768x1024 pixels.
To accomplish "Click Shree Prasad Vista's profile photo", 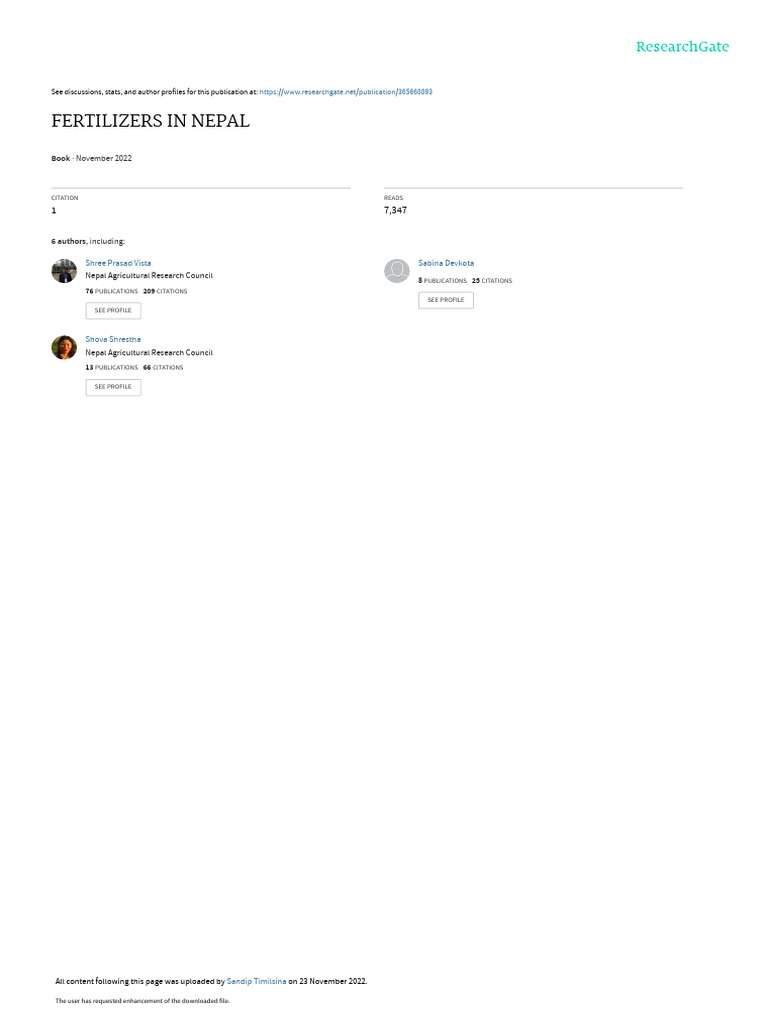I will click(x=64, y=271).
